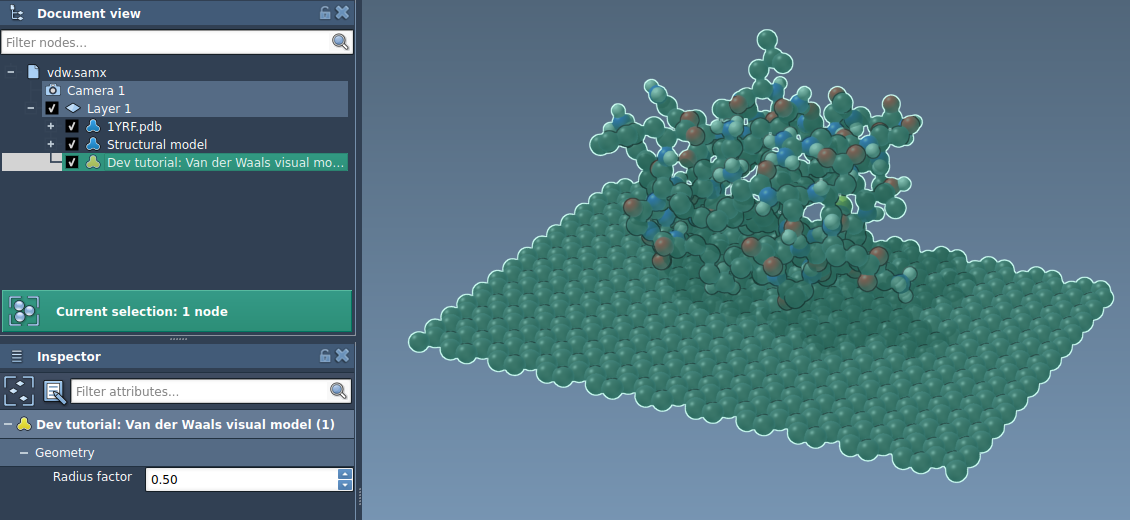Toggle the 1YRF.pdb visibility checkbox

coord(72,126)
